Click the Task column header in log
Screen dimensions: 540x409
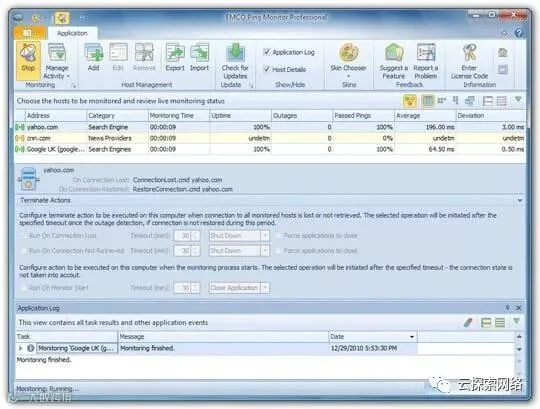(x=66, y=337)
